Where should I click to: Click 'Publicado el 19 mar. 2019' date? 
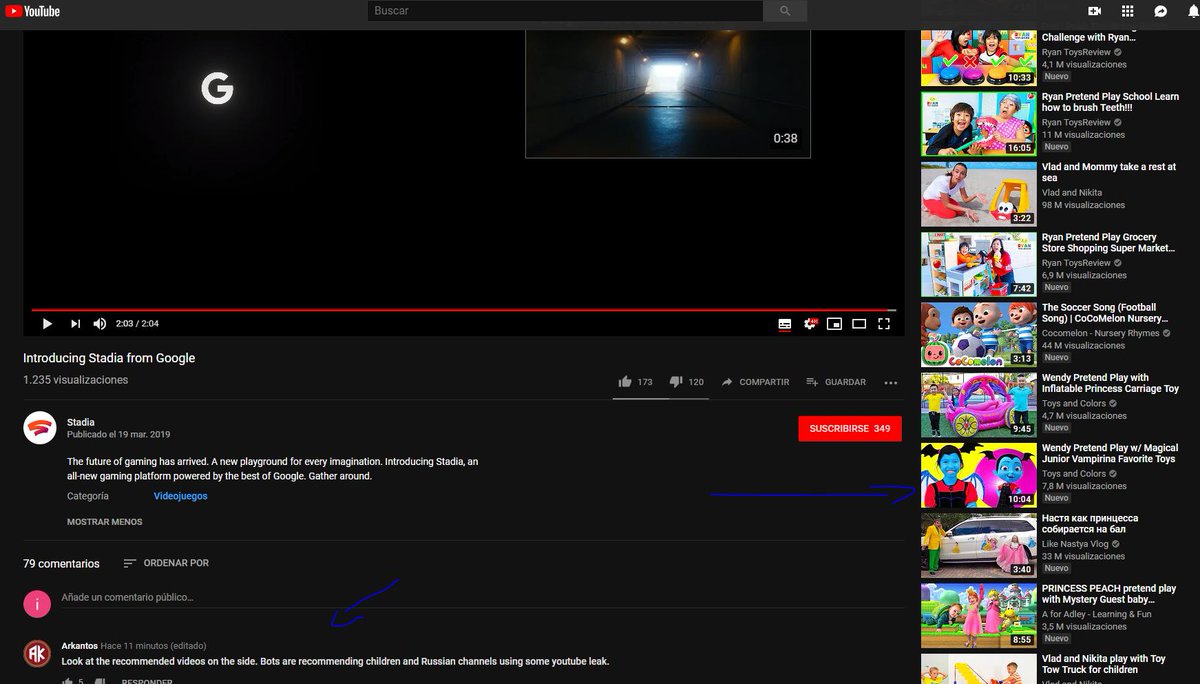[x=118, y=435]
